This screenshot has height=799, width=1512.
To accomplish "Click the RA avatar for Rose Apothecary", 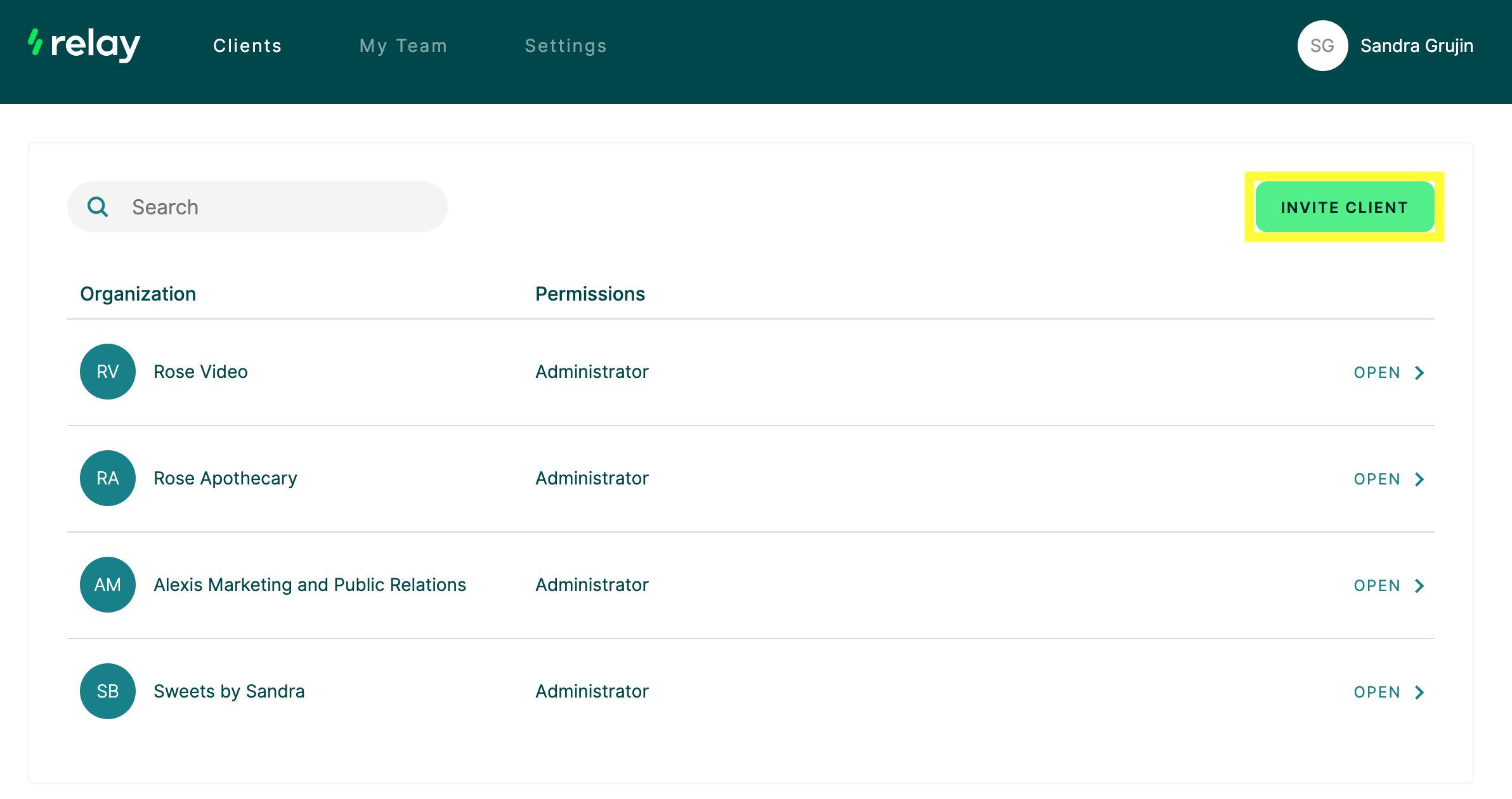I will click(x=108, y=478).
